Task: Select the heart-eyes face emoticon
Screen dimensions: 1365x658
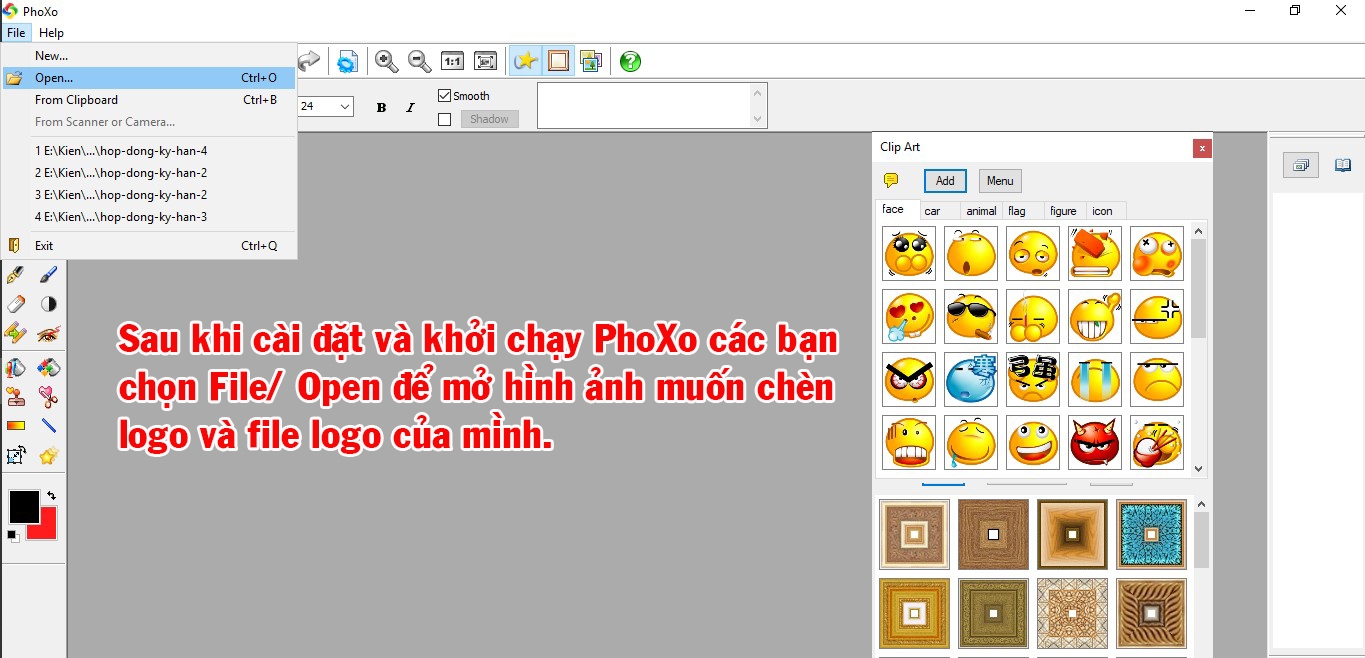Action: [x=909, y=317]
